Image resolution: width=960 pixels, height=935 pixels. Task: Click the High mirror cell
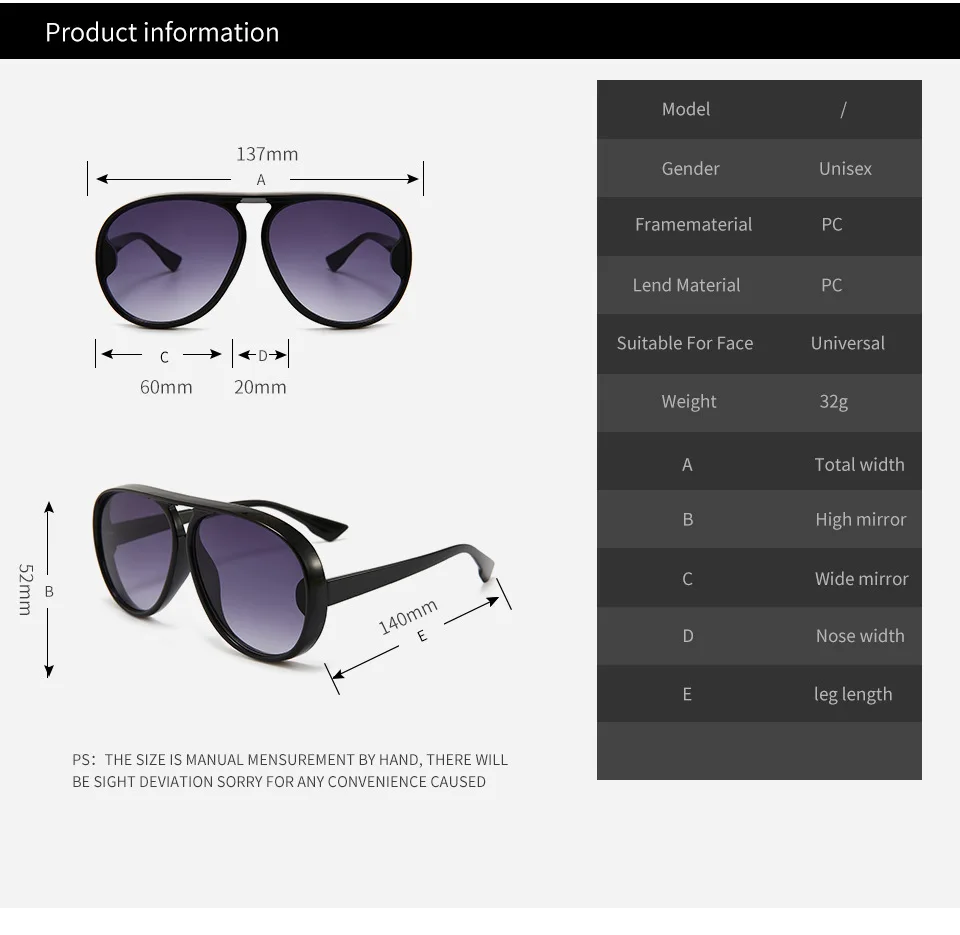[x=860, y=520]
